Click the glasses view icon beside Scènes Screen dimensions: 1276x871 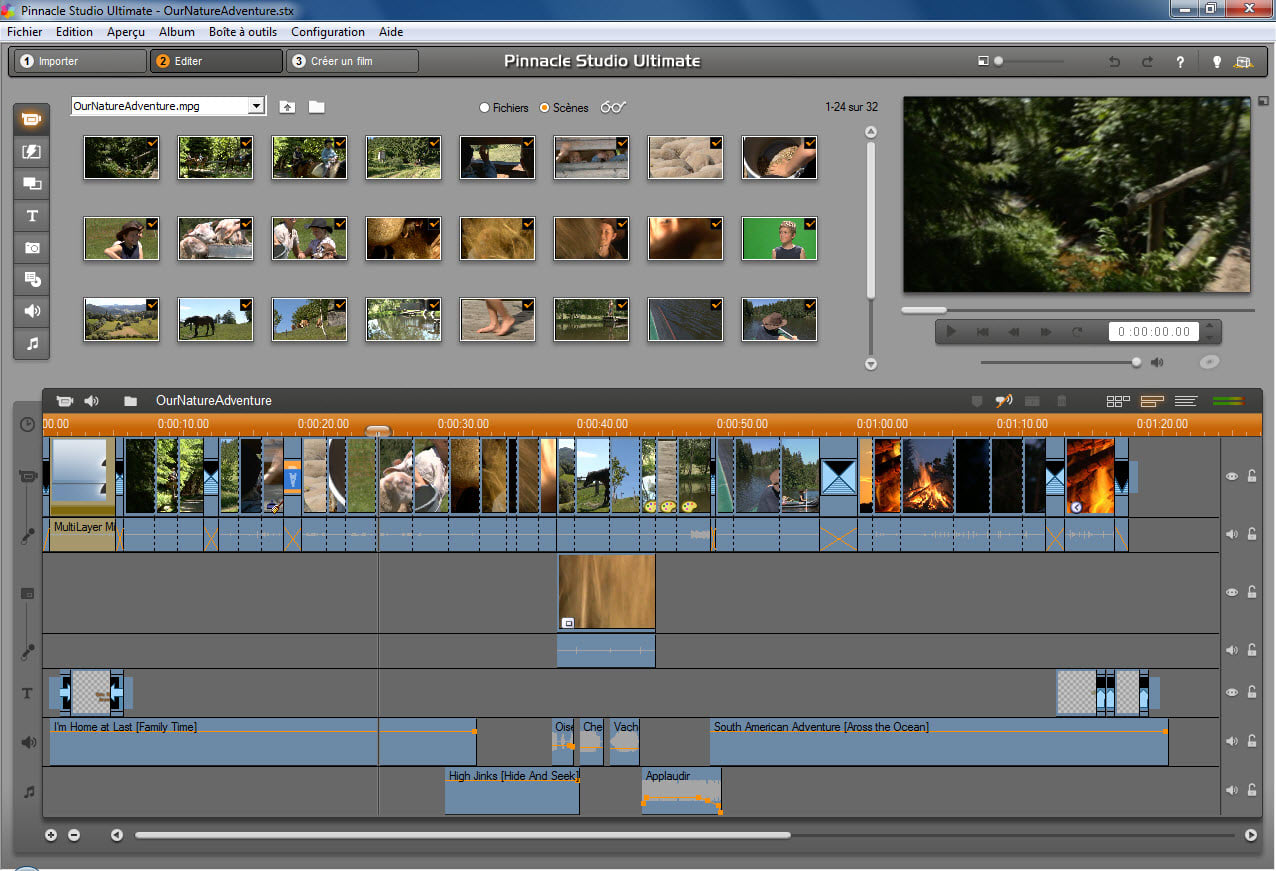(x=613, y=107)
